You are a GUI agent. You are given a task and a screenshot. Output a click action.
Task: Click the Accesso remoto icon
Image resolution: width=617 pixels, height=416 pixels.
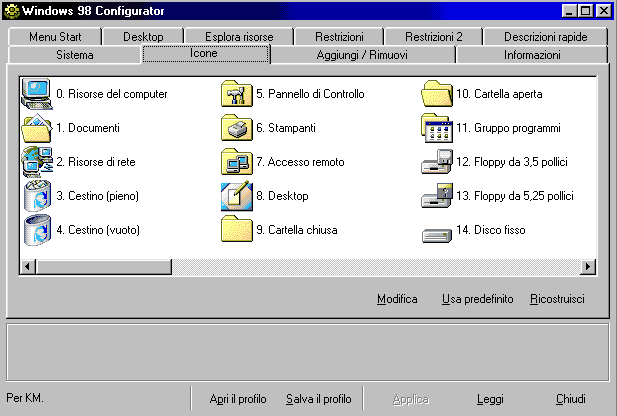(236, 162)
